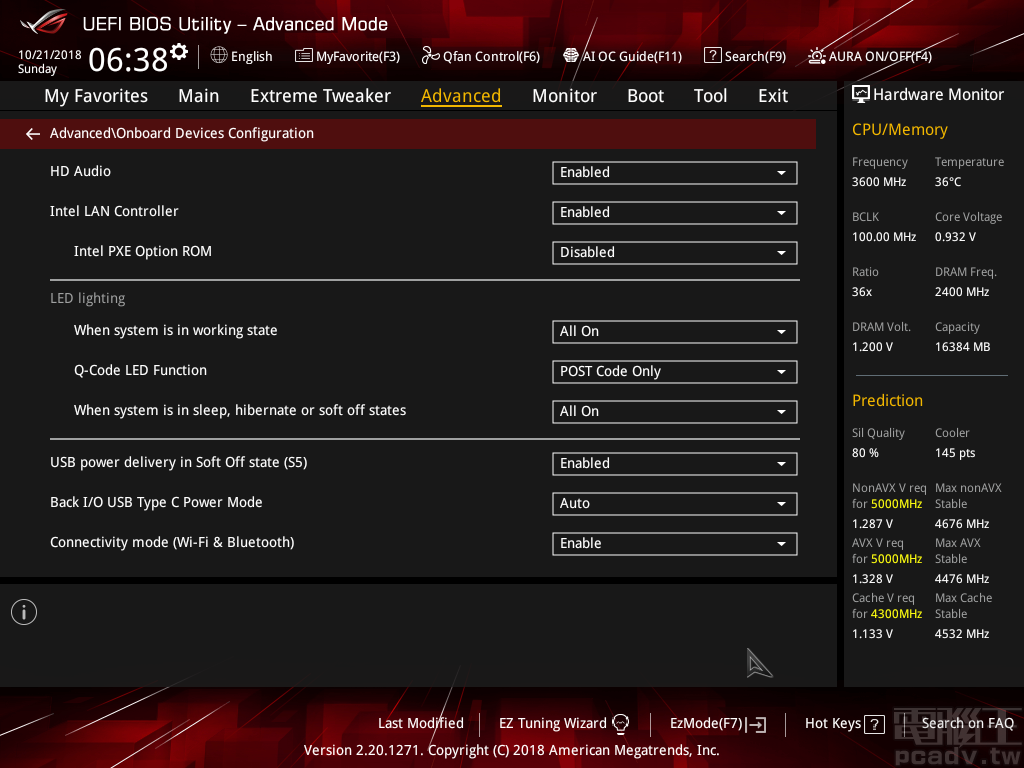This screenshot has width=1024, height=768.
Task: Click the info circle icon
Action: coord(24,612)
